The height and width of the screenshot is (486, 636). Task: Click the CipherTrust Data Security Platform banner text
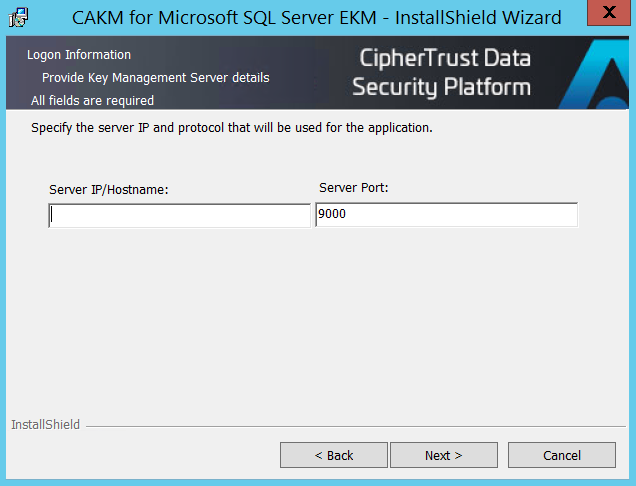[441, 72]
